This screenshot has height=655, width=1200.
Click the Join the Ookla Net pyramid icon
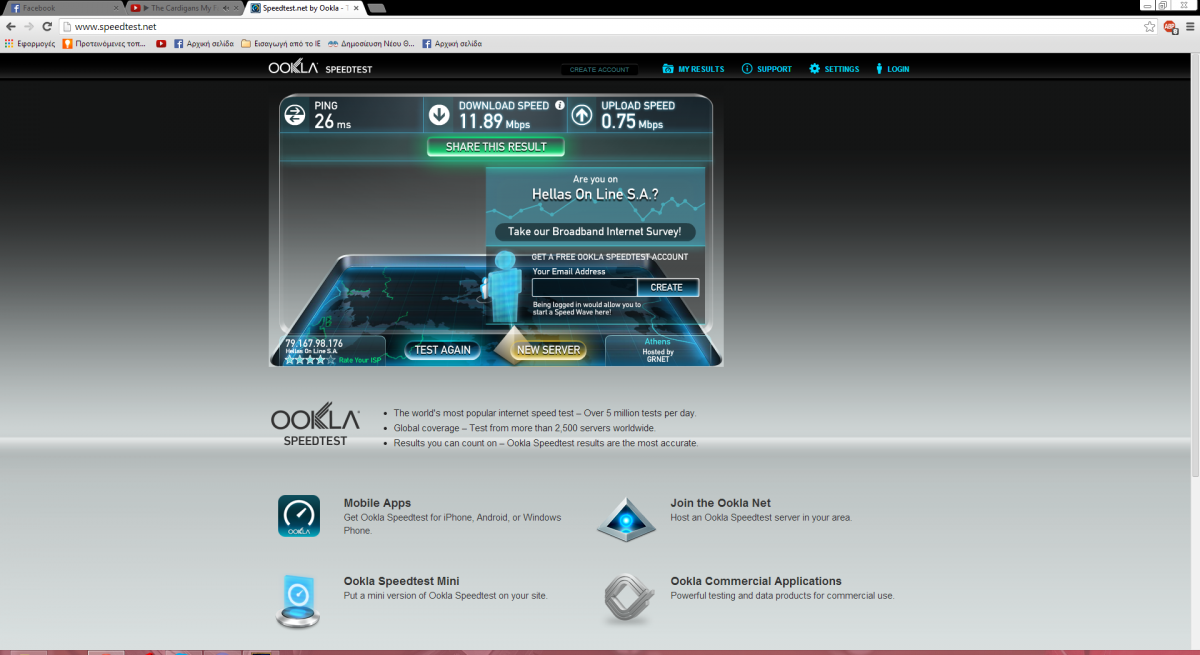(626, 519)
